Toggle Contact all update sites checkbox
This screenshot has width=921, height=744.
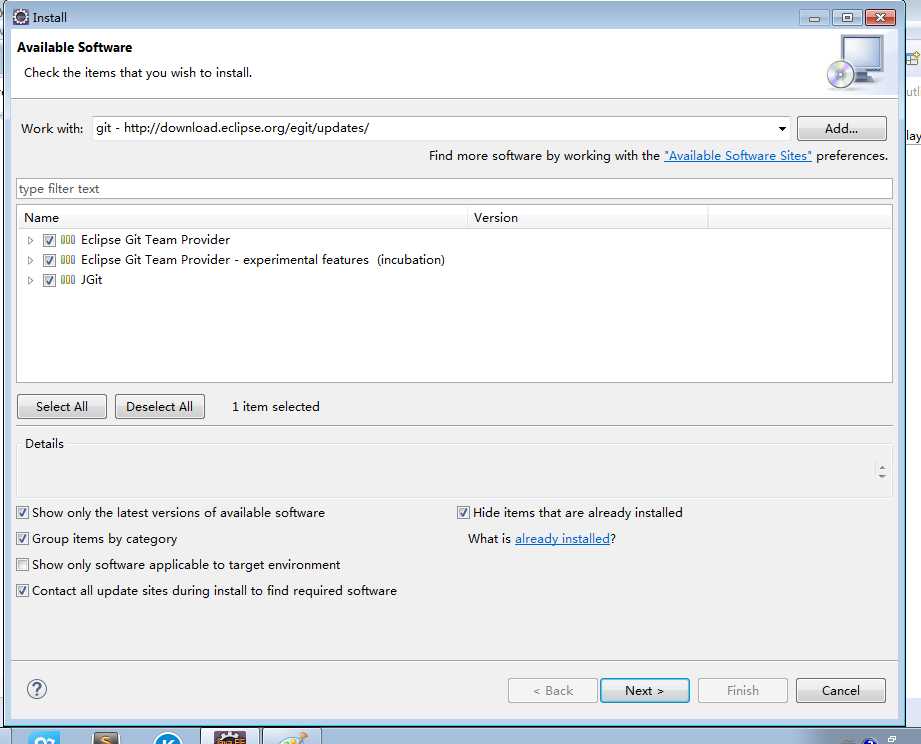point(22,591)
